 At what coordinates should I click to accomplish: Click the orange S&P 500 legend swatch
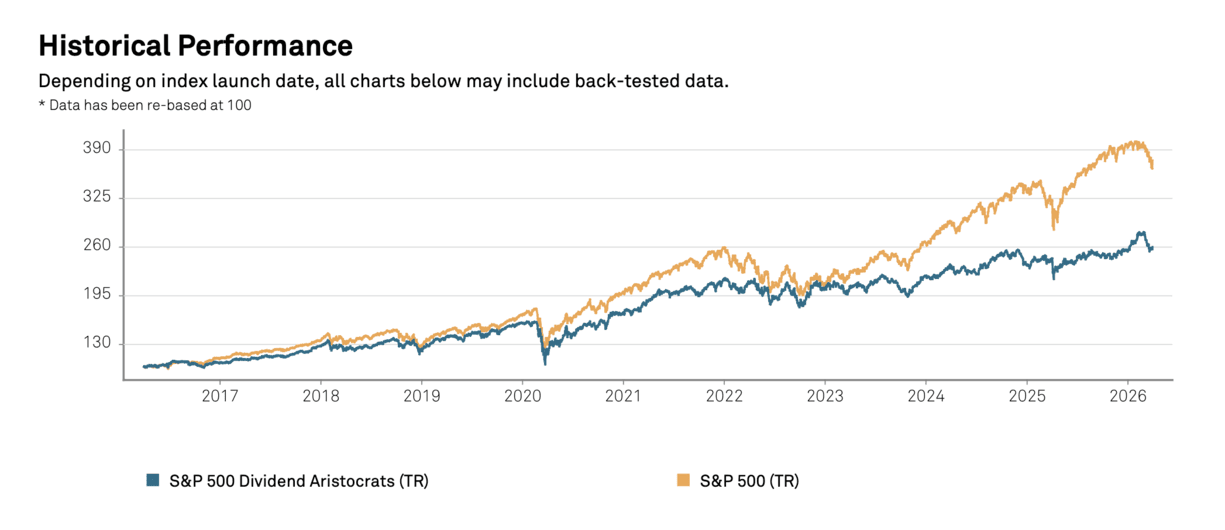[684, 481]
